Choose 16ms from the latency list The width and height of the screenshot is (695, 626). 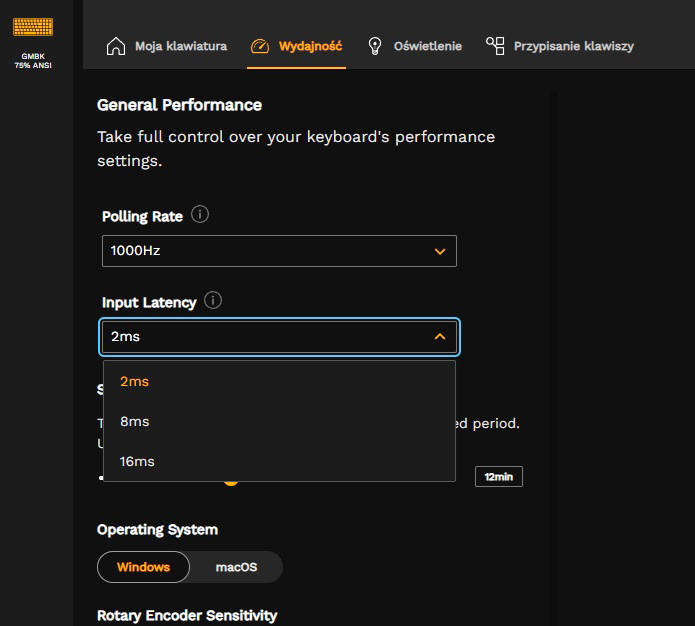click(x=137, y=461)
